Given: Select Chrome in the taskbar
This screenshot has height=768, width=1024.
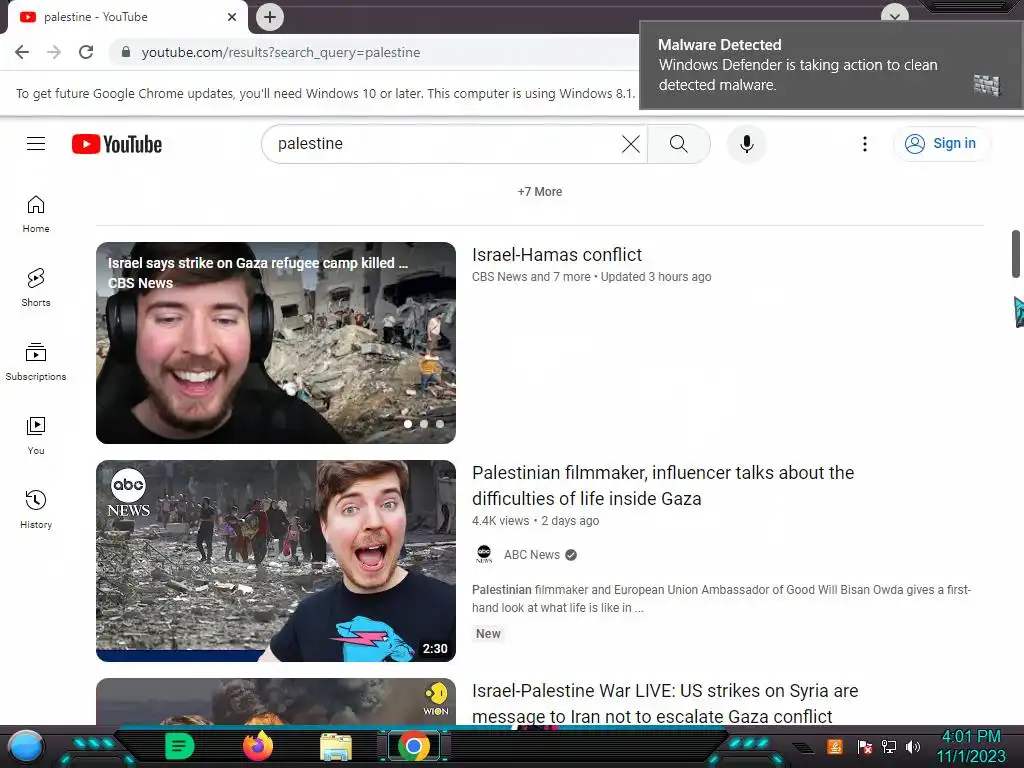Looking at the screenshot, I should [414, 746].
